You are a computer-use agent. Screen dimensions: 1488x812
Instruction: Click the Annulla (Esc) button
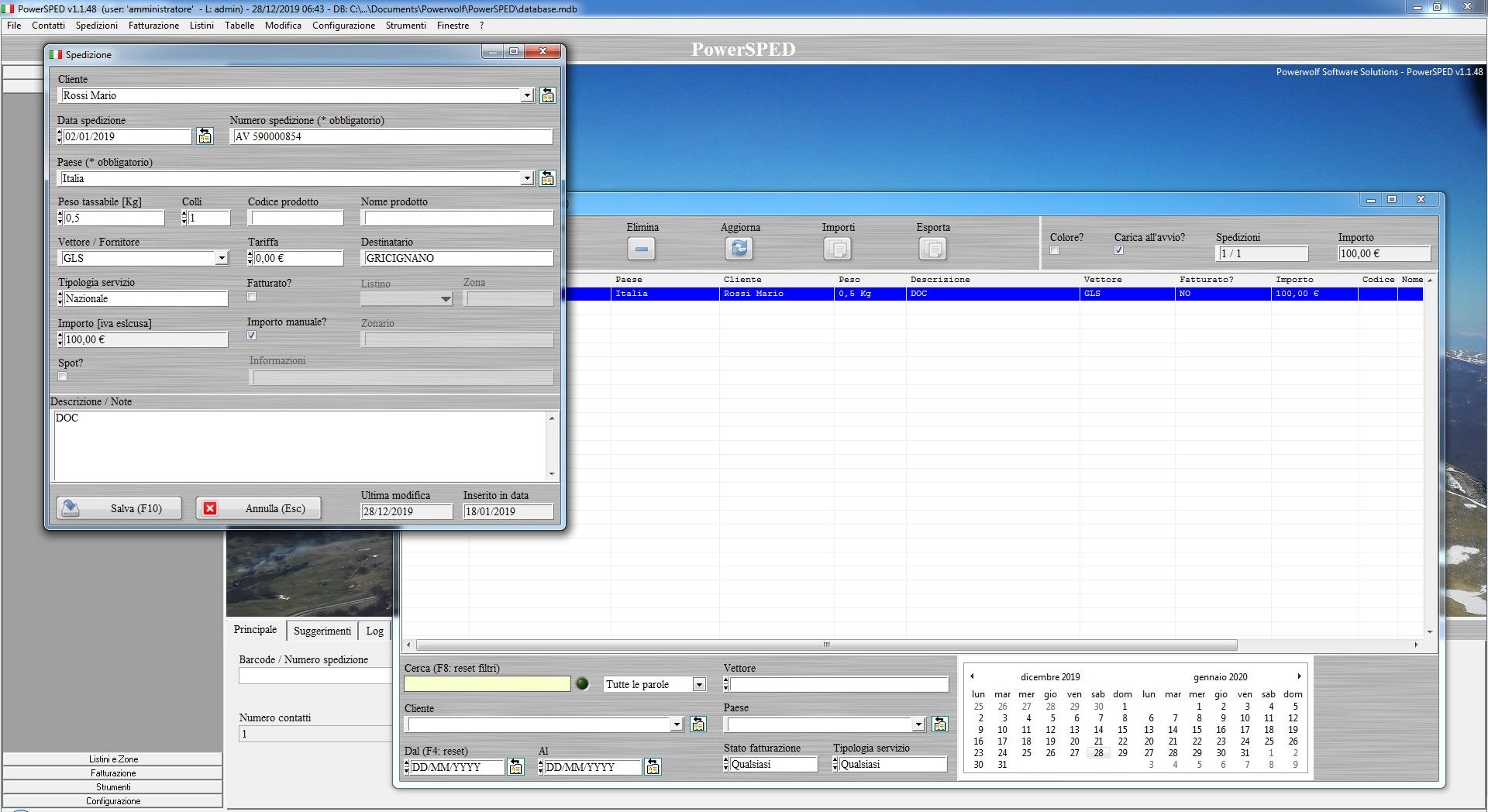(259, 508)
